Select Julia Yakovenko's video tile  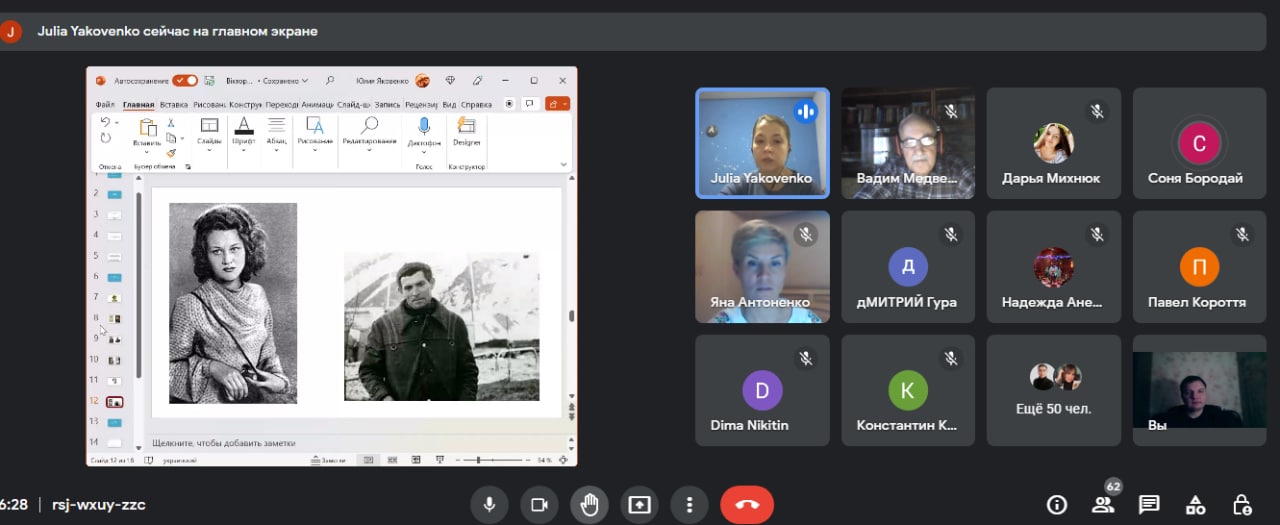coord(762,143)
